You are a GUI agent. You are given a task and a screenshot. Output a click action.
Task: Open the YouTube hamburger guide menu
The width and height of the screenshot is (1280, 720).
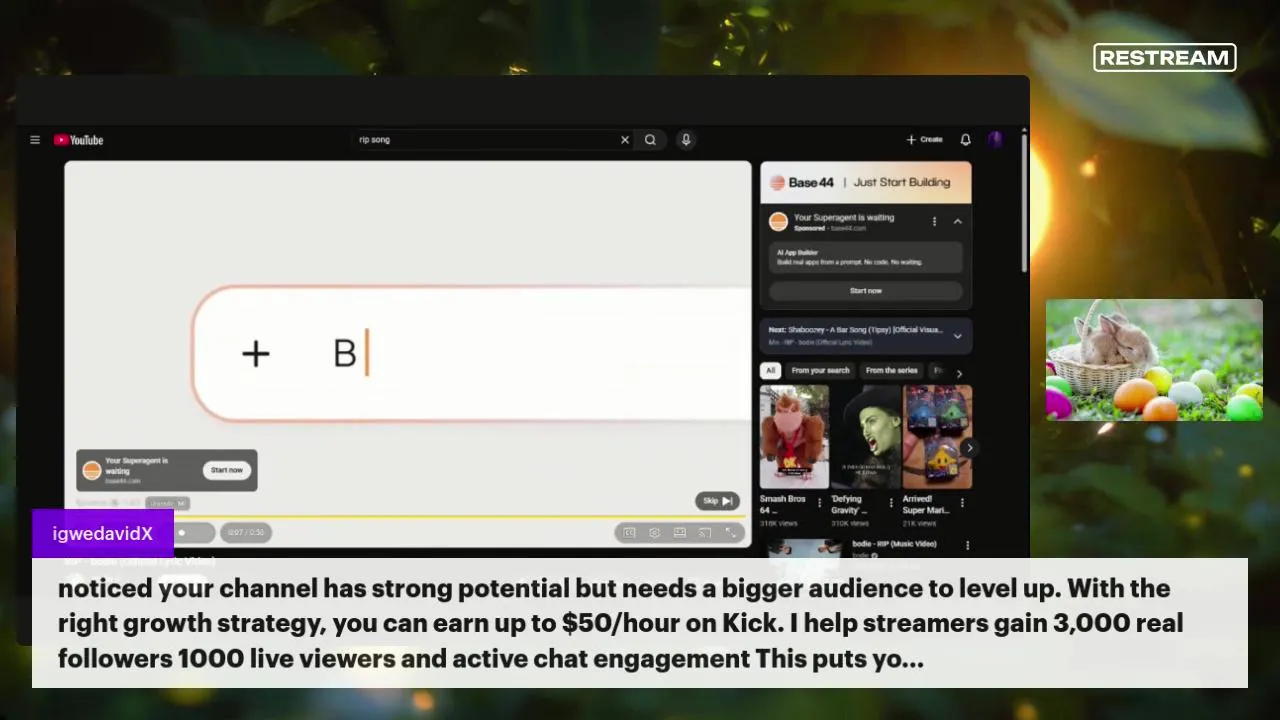35,140
